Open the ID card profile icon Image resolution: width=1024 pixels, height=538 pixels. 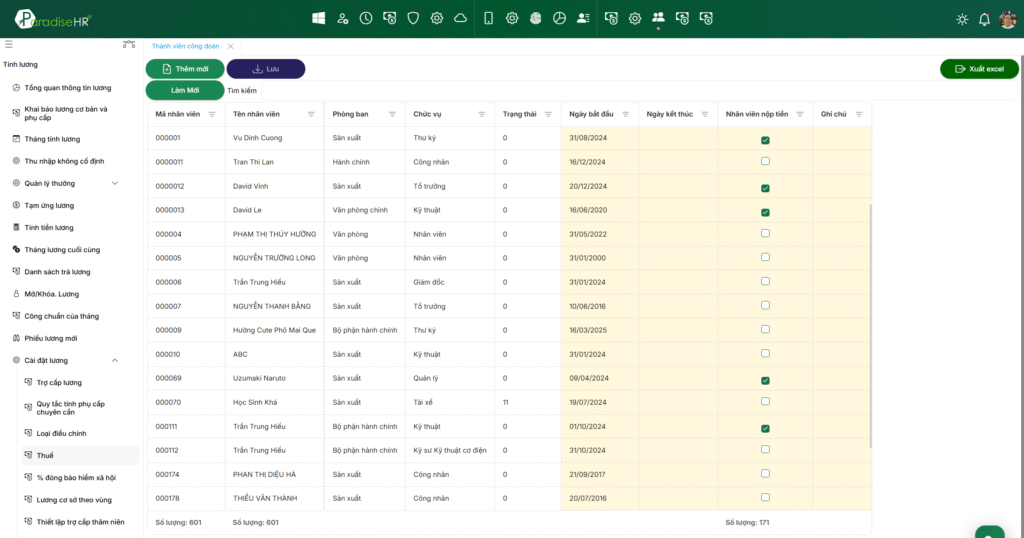pyautogui.click(x=583, y=18)
